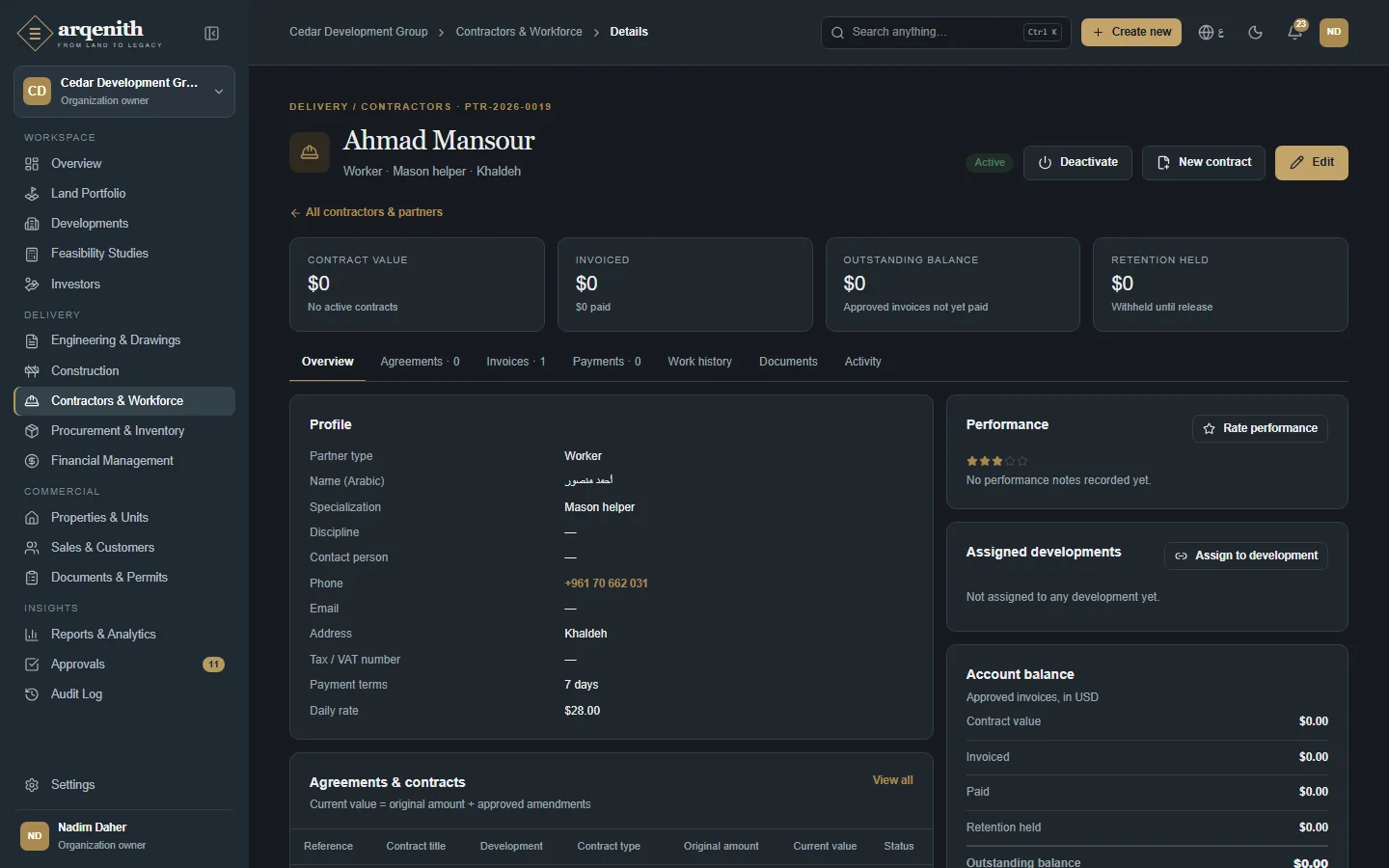This screenshot has height=868, width=1389.
Task: Open the Work history tab
Action: [x=699, y=362]
